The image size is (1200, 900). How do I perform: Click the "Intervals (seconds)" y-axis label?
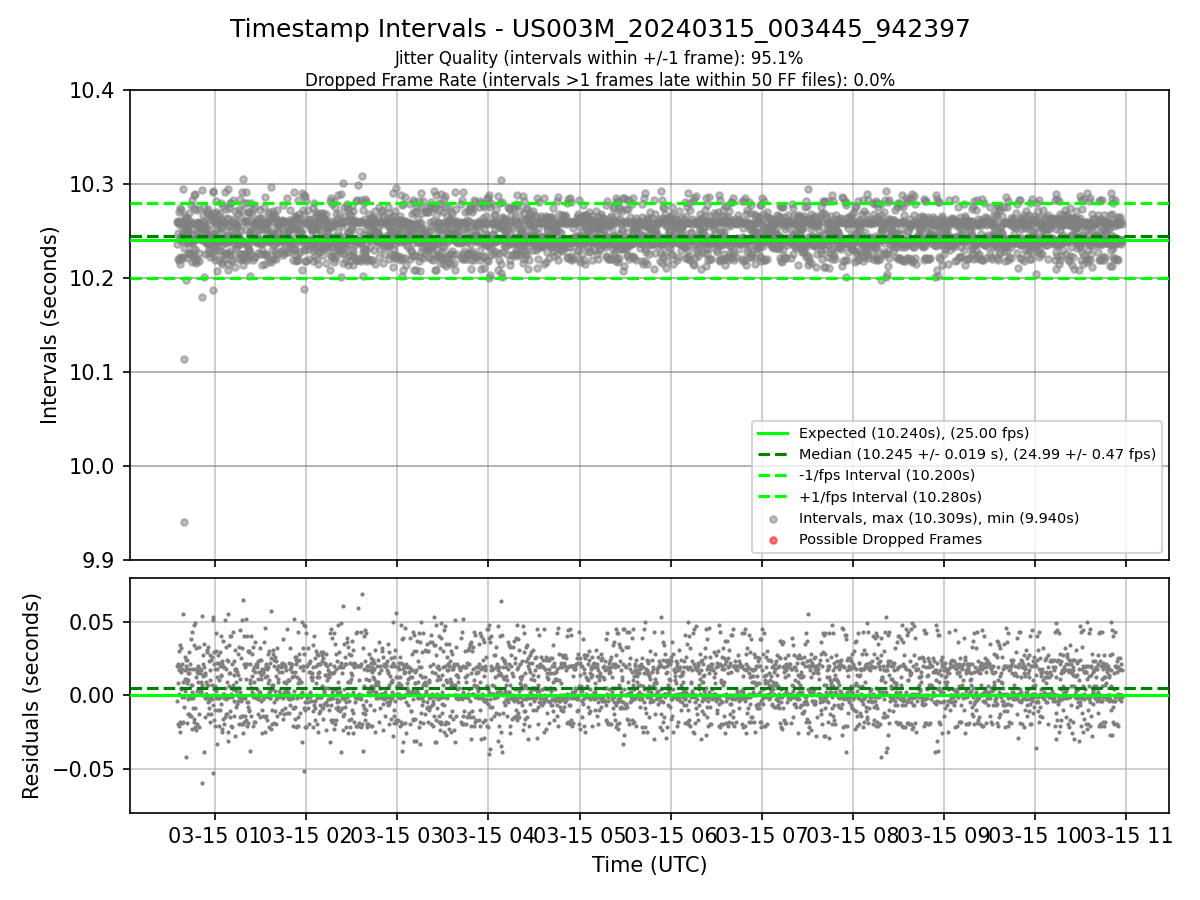point(50,325)
